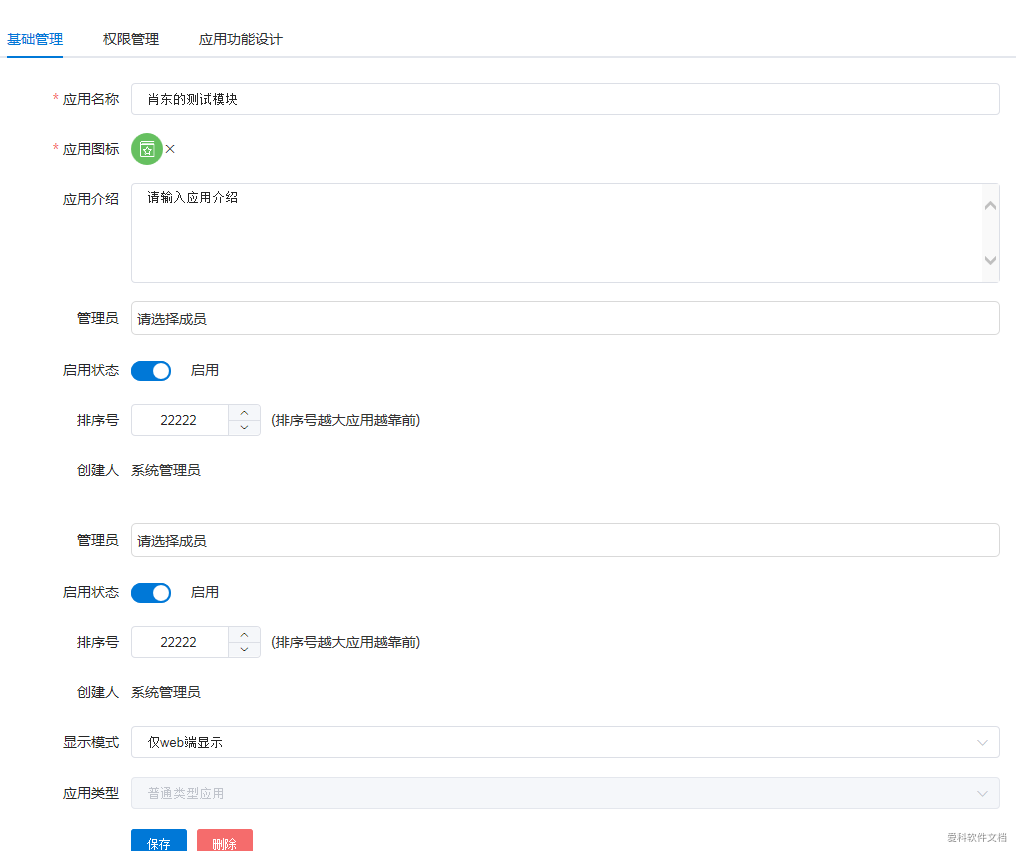Click the first (排序号越大应用越靠前) hint
Screen dimensions: 1016x851
pos(345,420)
